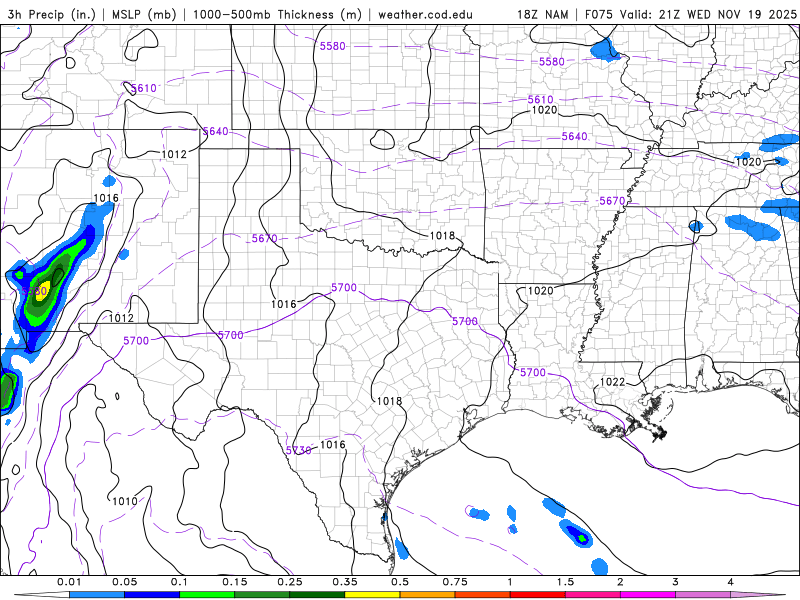Click the yellow precipitation core over Arizona
800x600 pixels.
(43, 290)
